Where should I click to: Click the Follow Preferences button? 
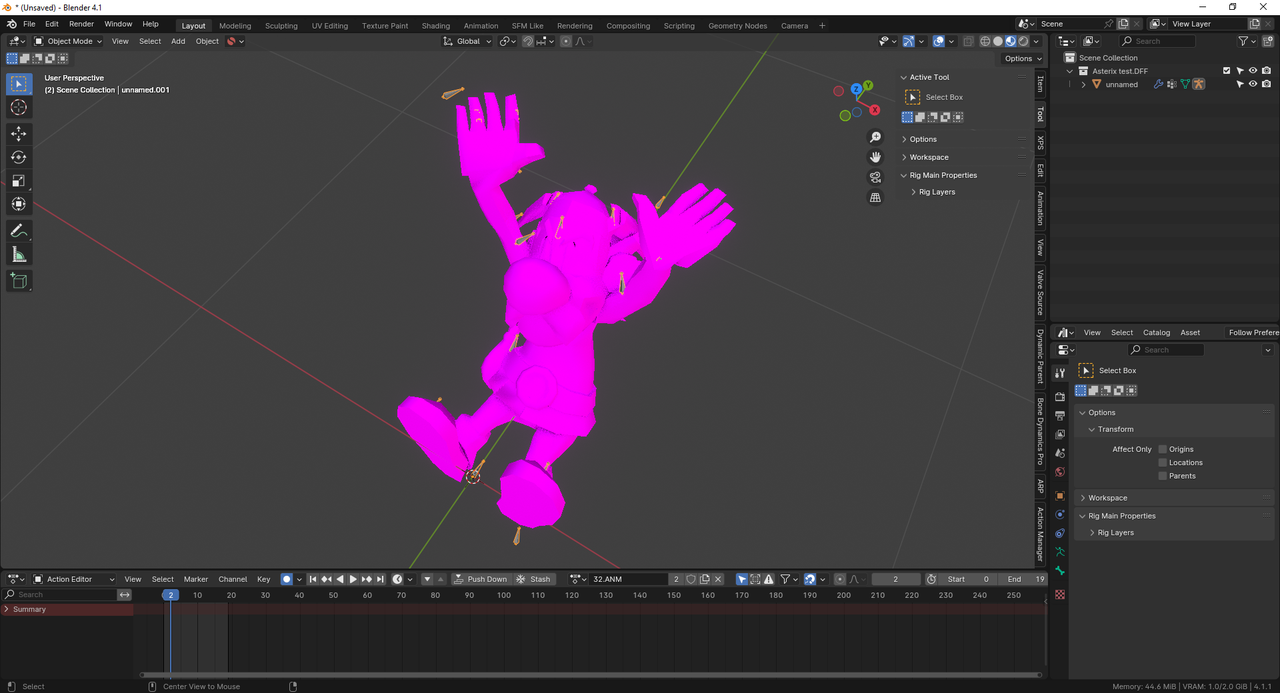click(1254, 332)
